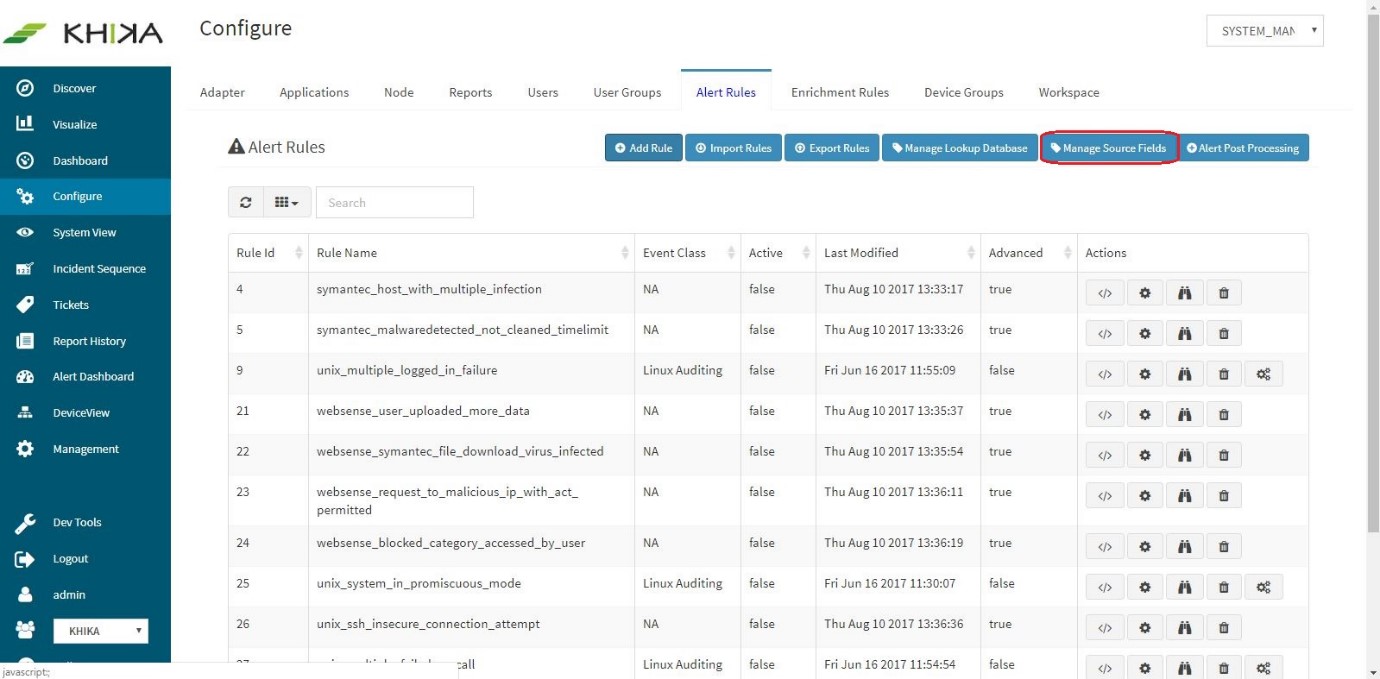Image resolution: width=1380 pixels, height=679 pixels.
Task: Sort by Rule Name column
Action: 472,253
